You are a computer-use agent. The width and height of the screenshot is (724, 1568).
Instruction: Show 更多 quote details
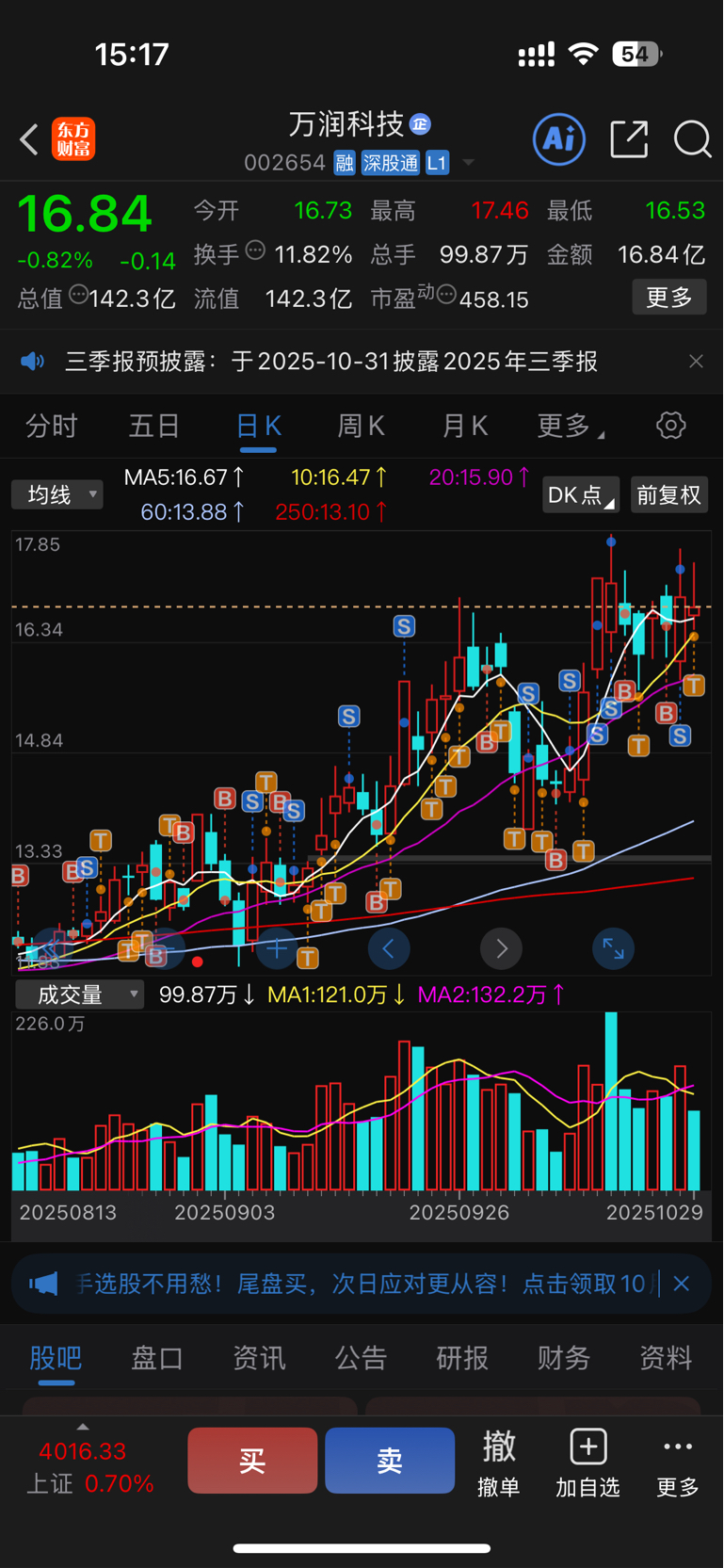tap(669, 298)
